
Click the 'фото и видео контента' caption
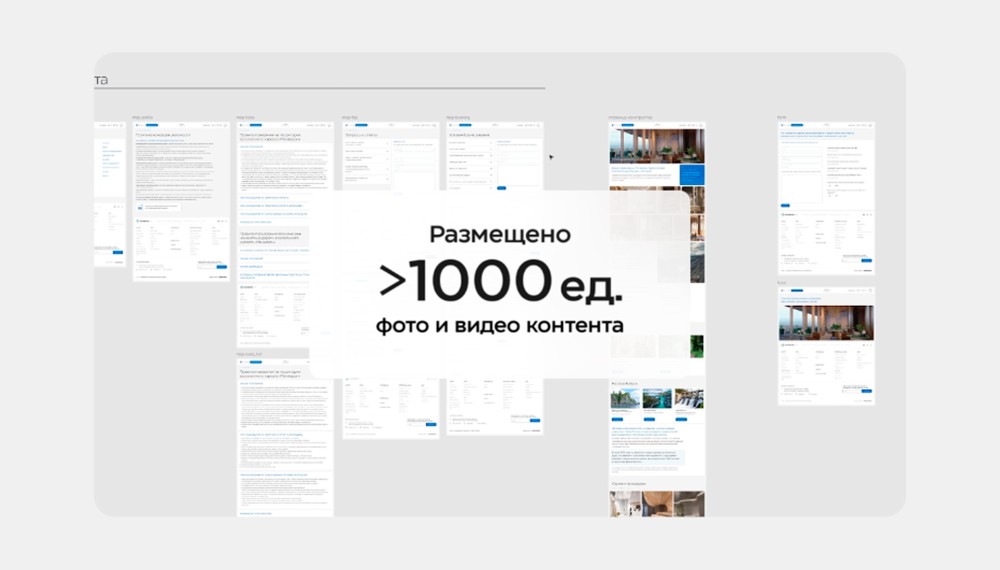coord(499,325)
